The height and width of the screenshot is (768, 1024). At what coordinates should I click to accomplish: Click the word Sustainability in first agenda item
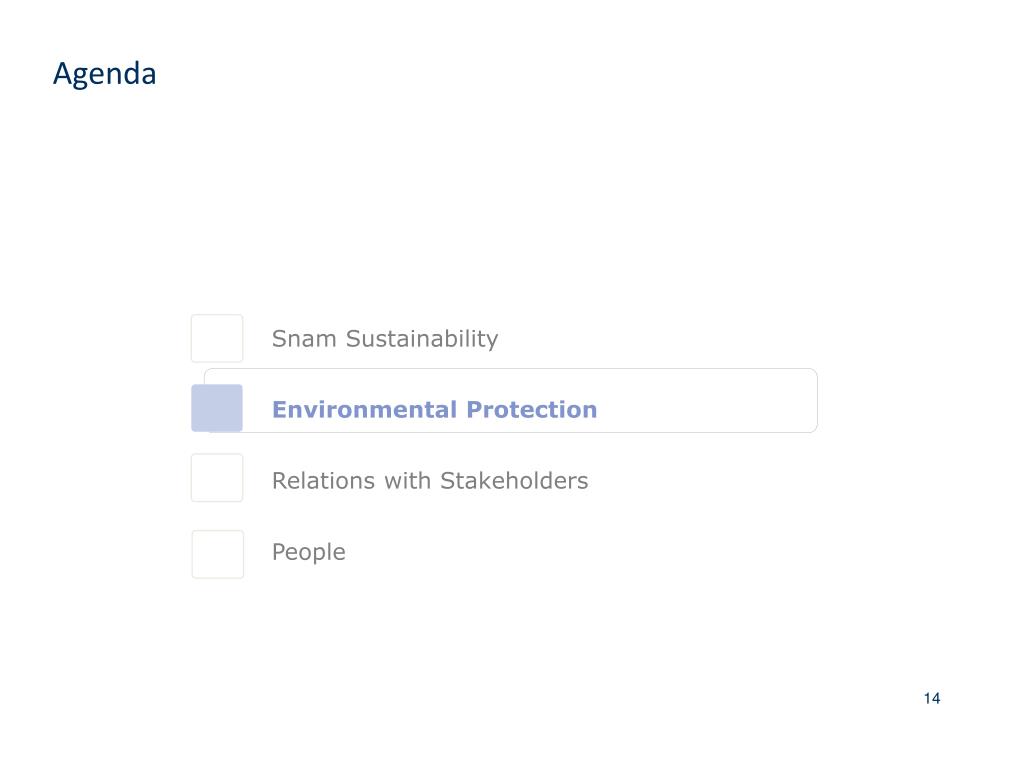[x=422, y=340]
